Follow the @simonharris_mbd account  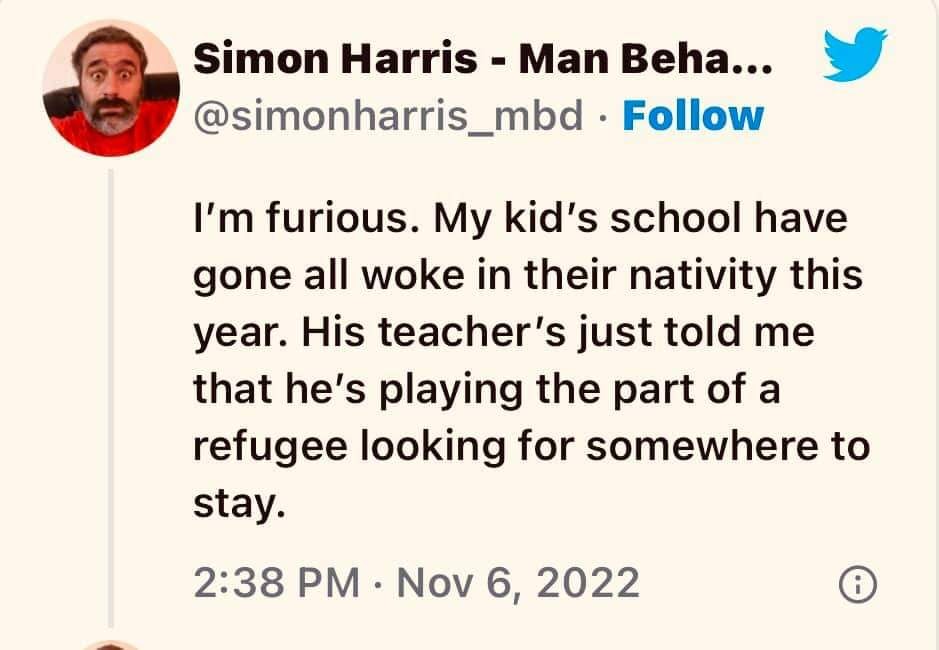pyautogui.click(x=693, y=116)
